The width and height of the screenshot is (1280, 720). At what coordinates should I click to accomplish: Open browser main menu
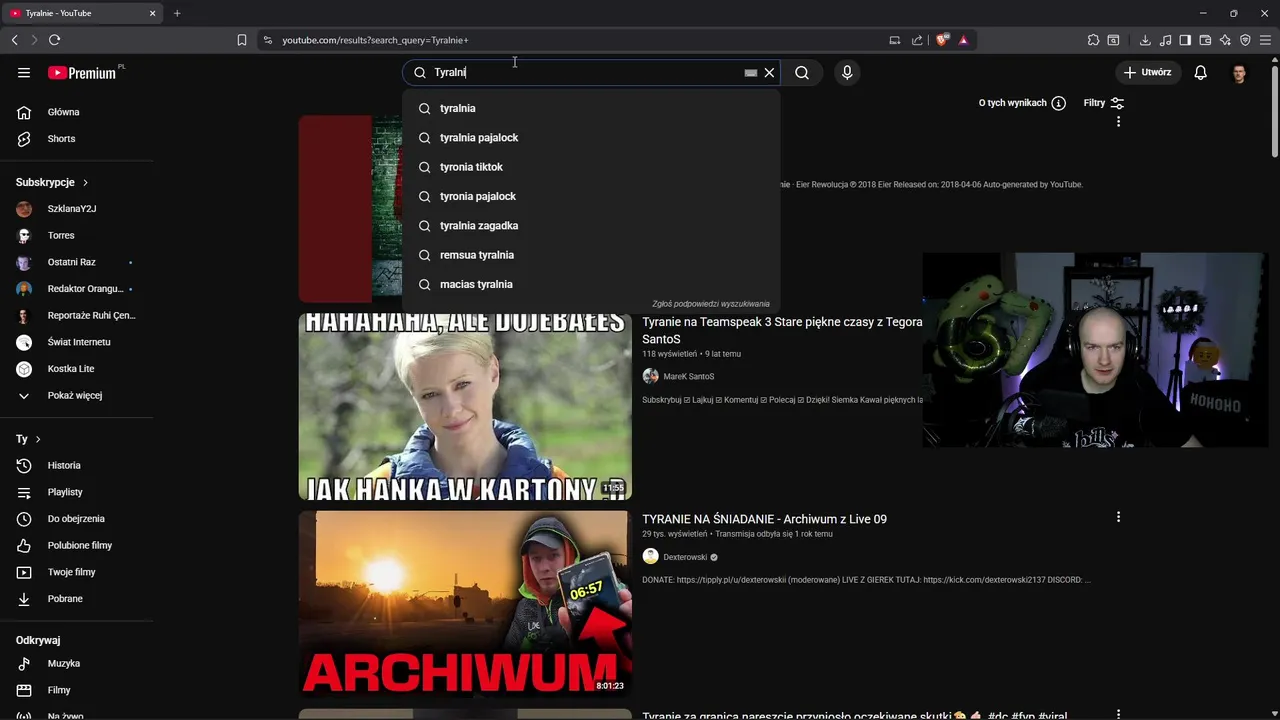1265,40
